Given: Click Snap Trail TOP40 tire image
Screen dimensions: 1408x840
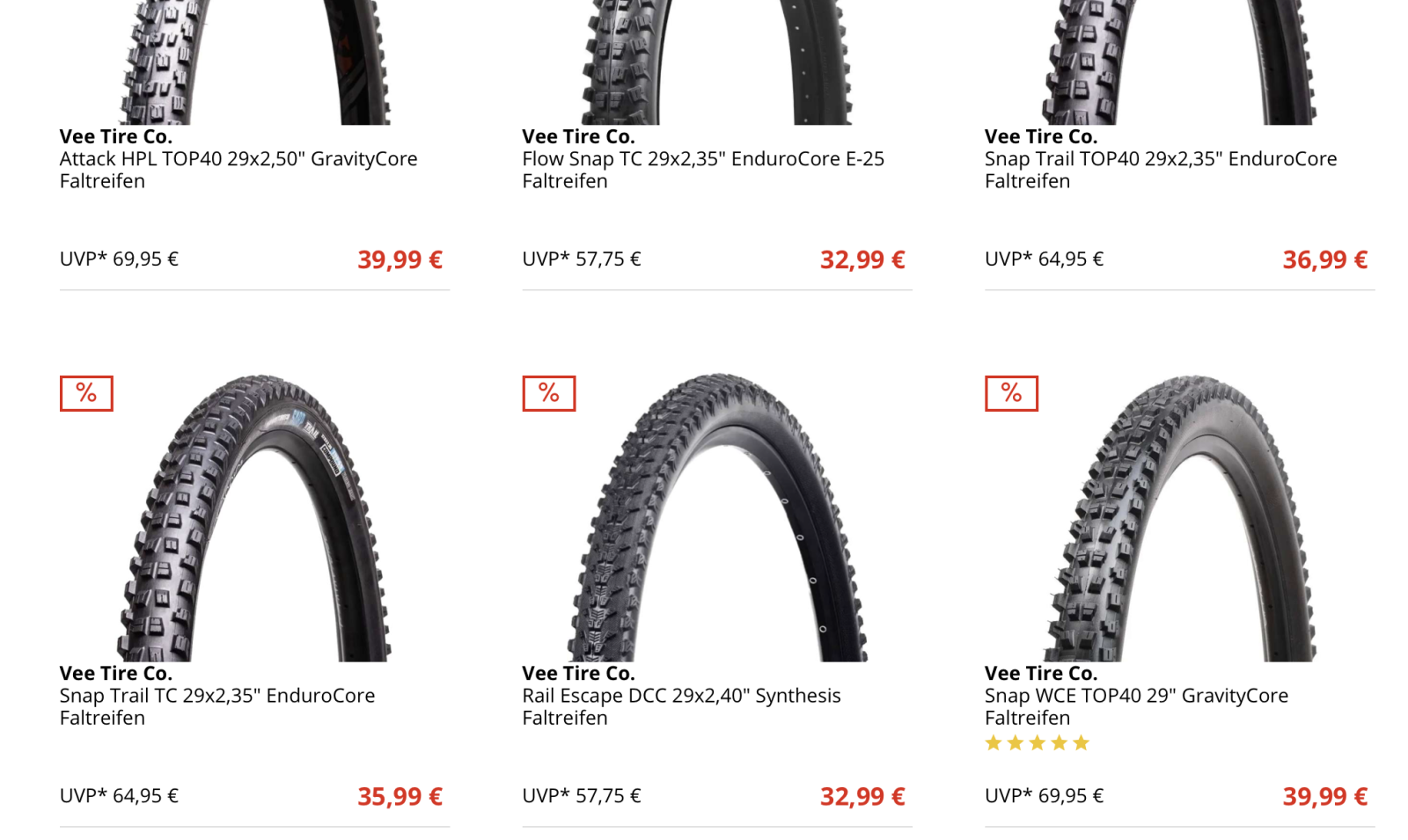Looking at the screenshot, I should pos(1179,62).
